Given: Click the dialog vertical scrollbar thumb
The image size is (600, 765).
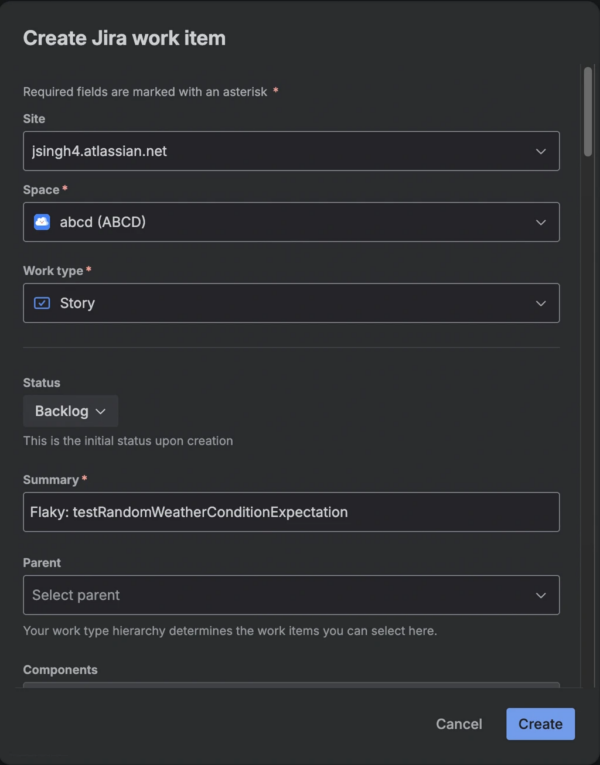Looking at the screenshot, I should tap(588, 112).
